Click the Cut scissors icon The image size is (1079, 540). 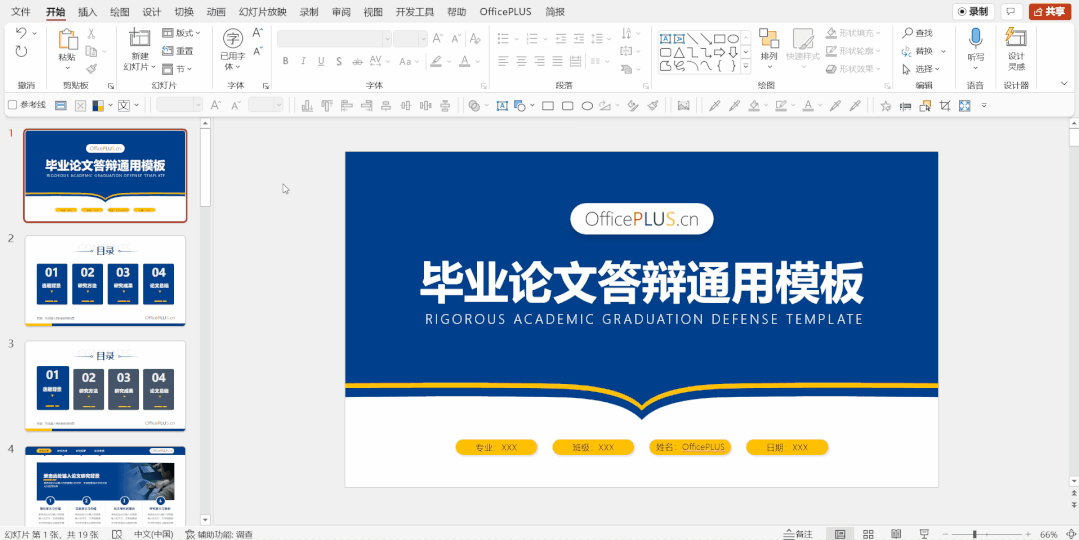[x=91, y=33]
